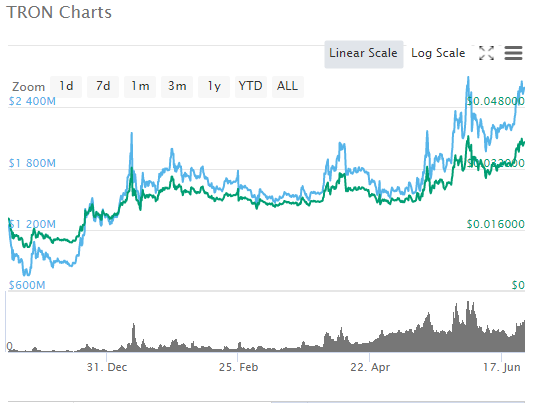The height and width of the screenshot is (403, 549).
Task: Show ALL time range
Action: click(x=288, y=86)
